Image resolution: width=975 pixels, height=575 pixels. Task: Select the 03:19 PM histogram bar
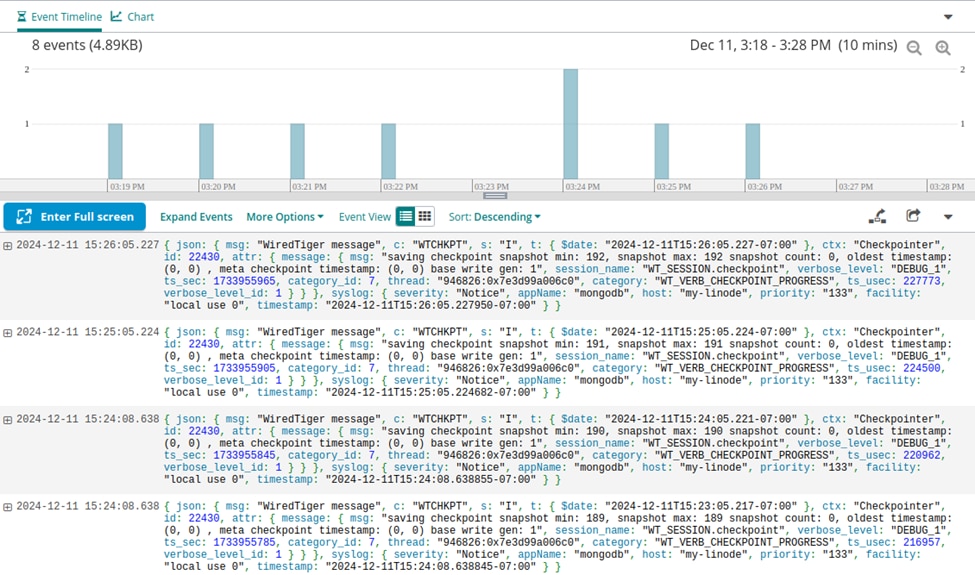[115, 151]
